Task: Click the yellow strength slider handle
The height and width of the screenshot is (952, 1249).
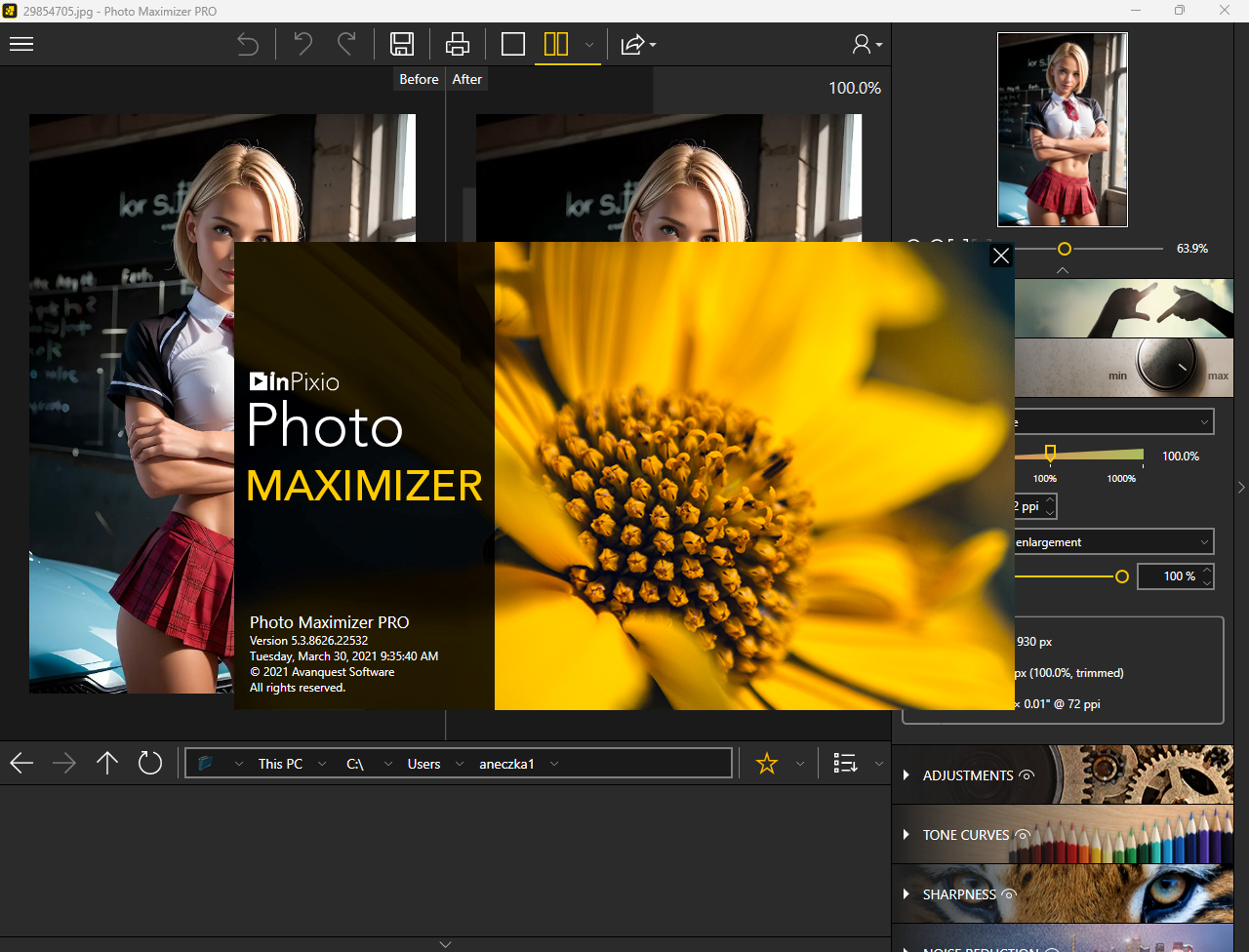Action: pos(1122,576)
